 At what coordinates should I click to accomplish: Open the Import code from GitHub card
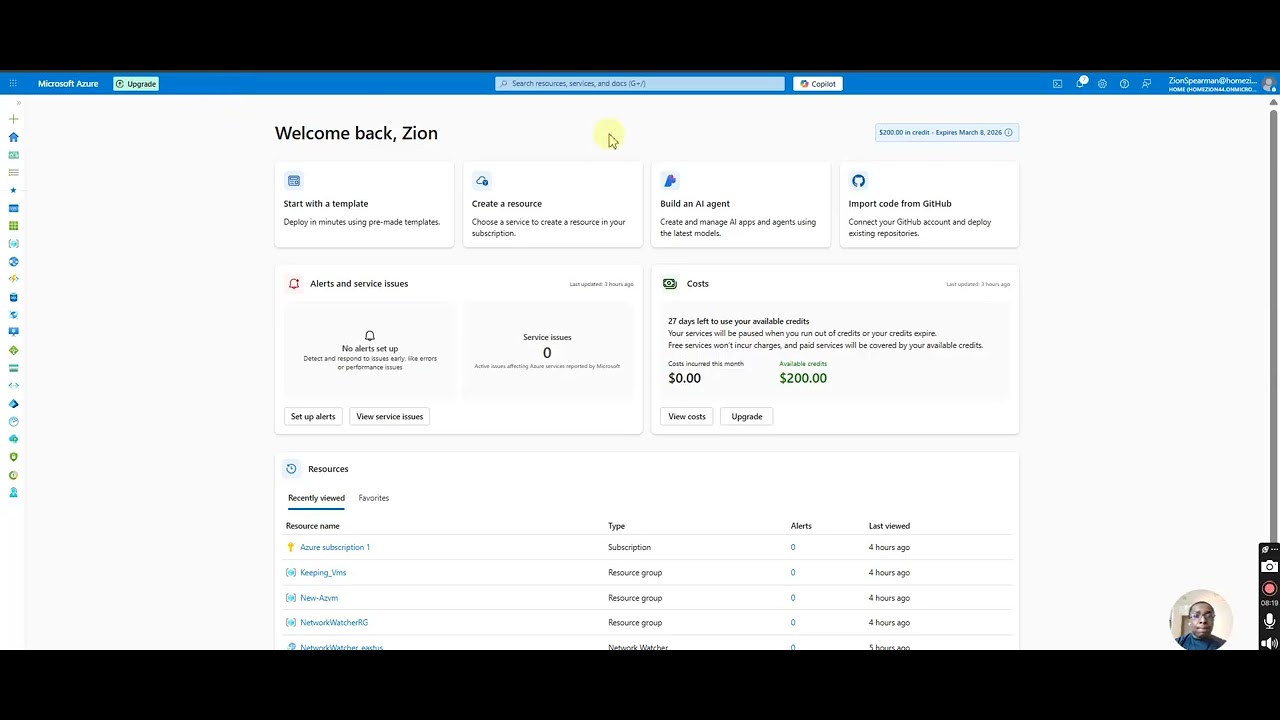click(929, 204)
